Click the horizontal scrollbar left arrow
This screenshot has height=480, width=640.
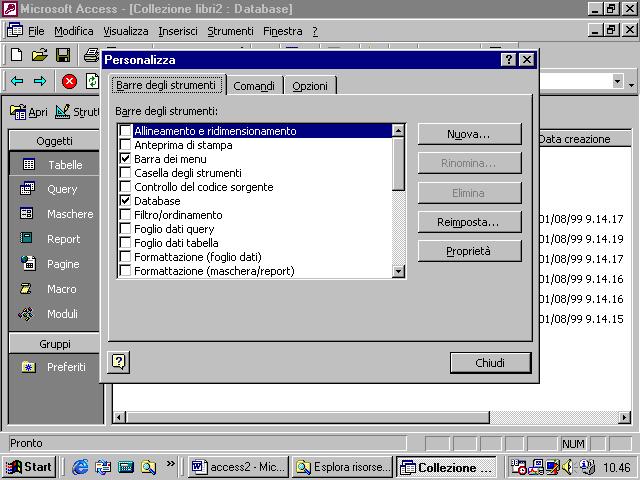(119, 417)
